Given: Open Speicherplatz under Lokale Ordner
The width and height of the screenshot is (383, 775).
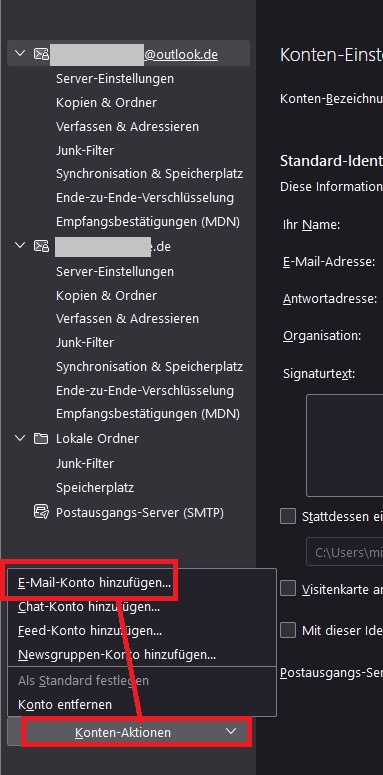Looking at the screenshot, I should tap(95, 487).
